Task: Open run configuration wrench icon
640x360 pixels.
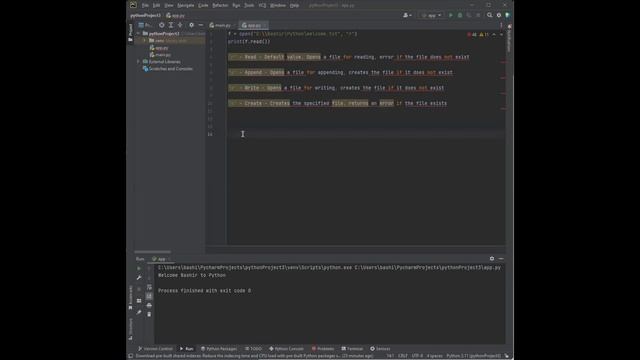Action: click(139, 278)
